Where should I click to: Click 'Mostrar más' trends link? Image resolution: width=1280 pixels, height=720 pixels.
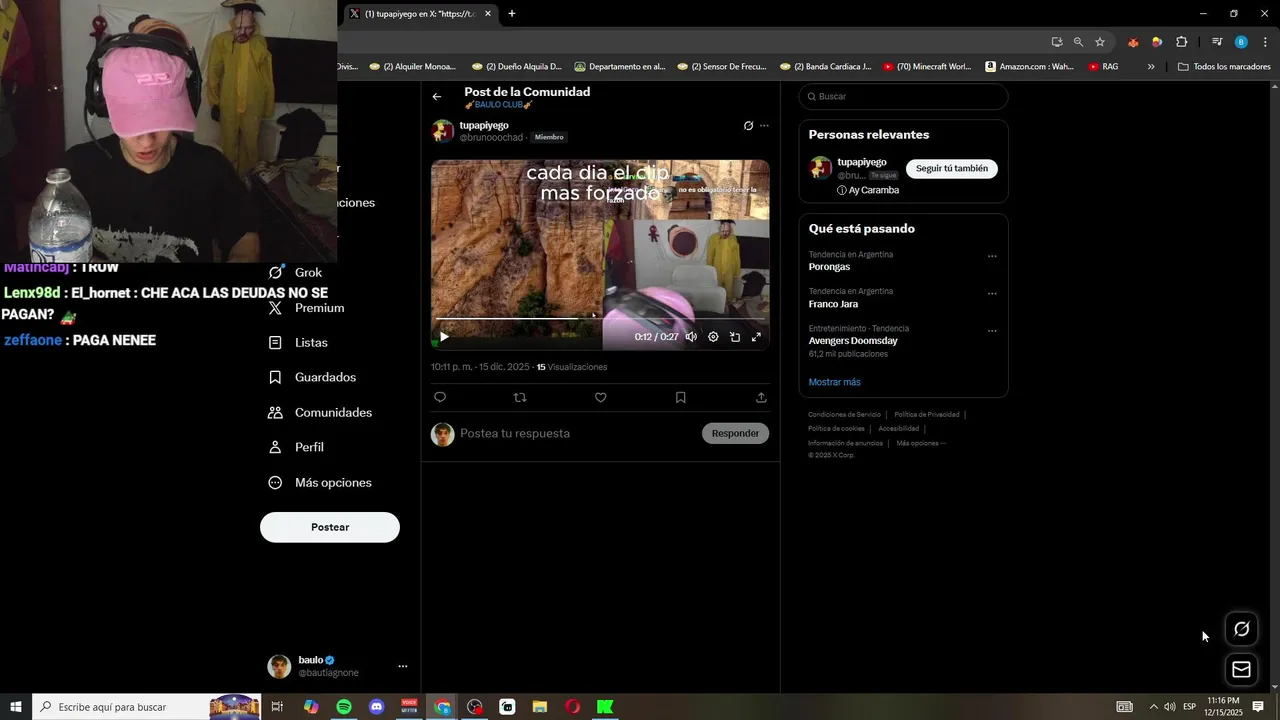point(834,382)
